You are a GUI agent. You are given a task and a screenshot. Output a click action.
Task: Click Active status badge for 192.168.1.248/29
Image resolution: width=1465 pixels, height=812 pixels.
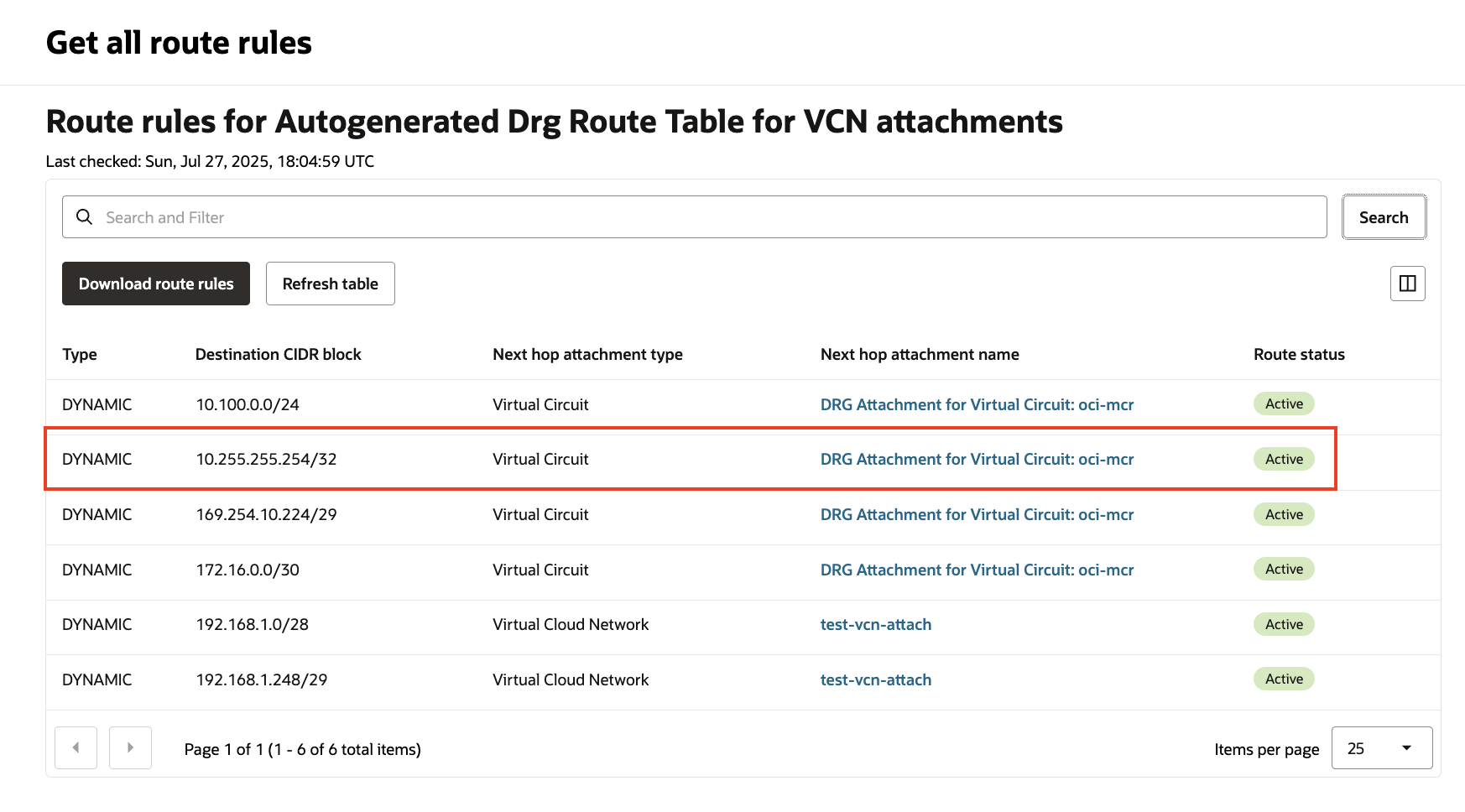(x=1284, y=679)
